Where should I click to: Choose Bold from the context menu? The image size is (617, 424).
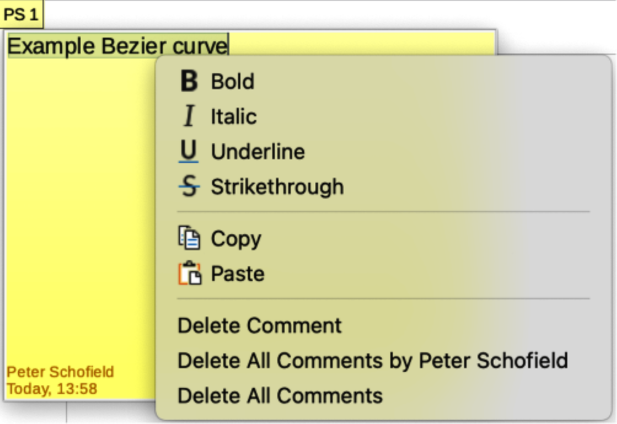coord(232,82)
